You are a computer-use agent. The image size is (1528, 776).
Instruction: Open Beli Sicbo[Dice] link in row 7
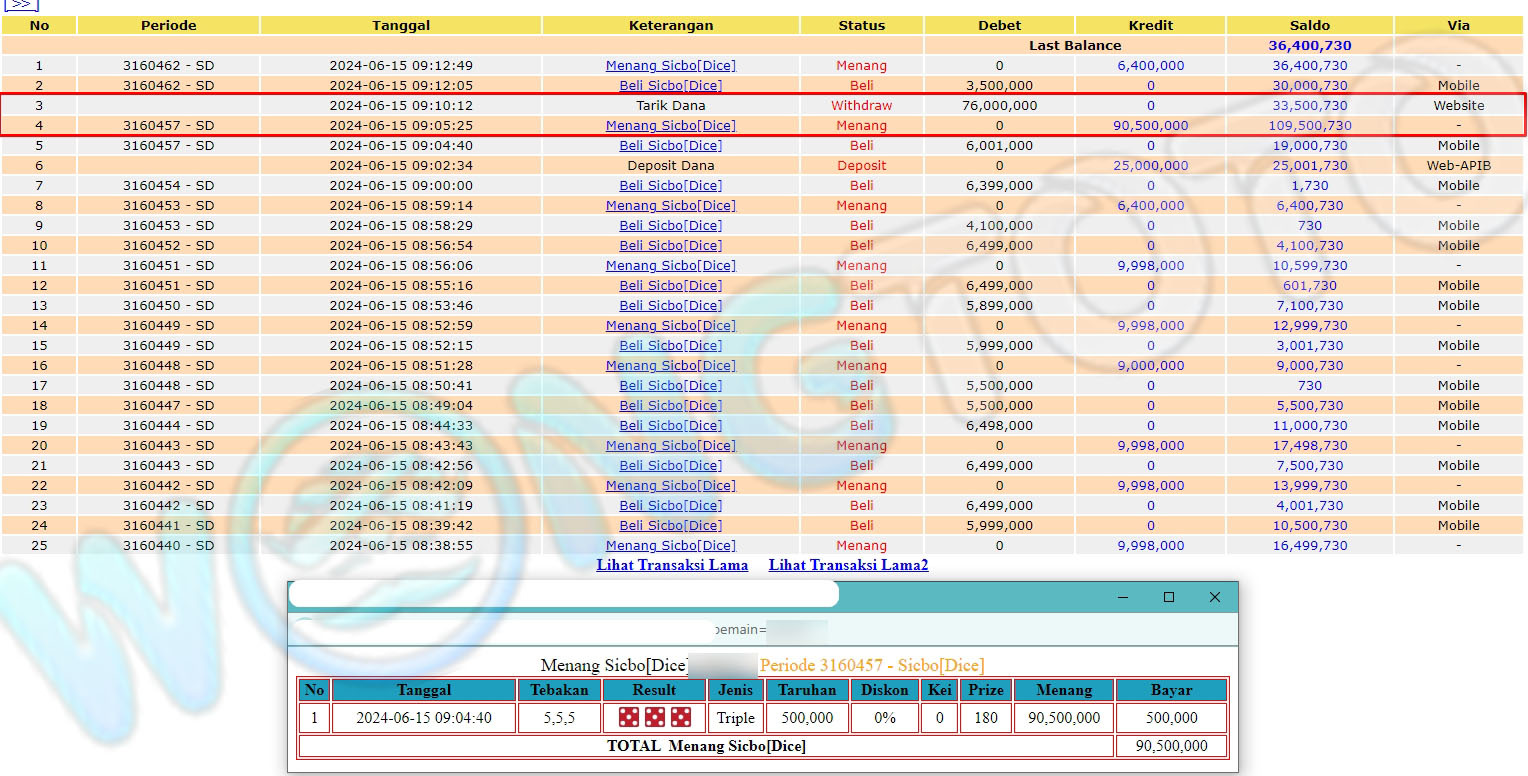pyautogui.click(x=670, y=186)
